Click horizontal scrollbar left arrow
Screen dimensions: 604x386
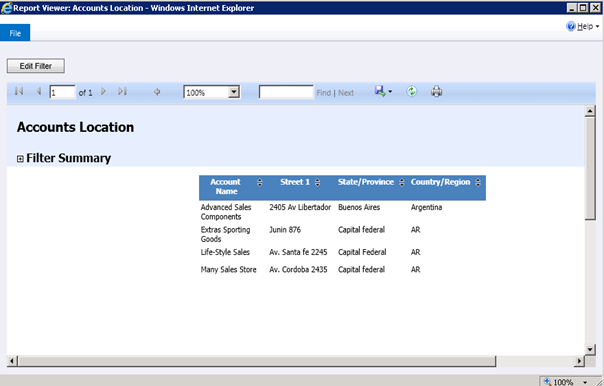click(x=12, y=361)
